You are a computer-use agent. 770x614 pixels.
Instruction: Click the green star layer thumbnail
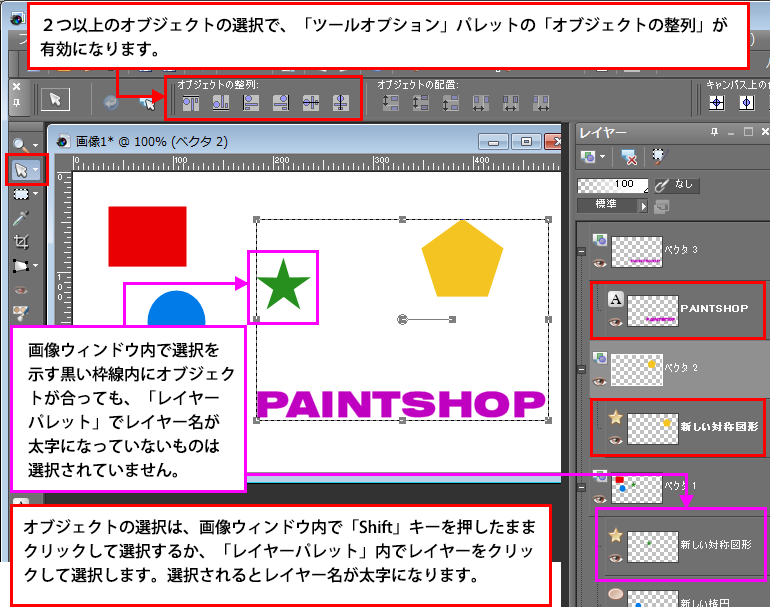pos(653,546)
